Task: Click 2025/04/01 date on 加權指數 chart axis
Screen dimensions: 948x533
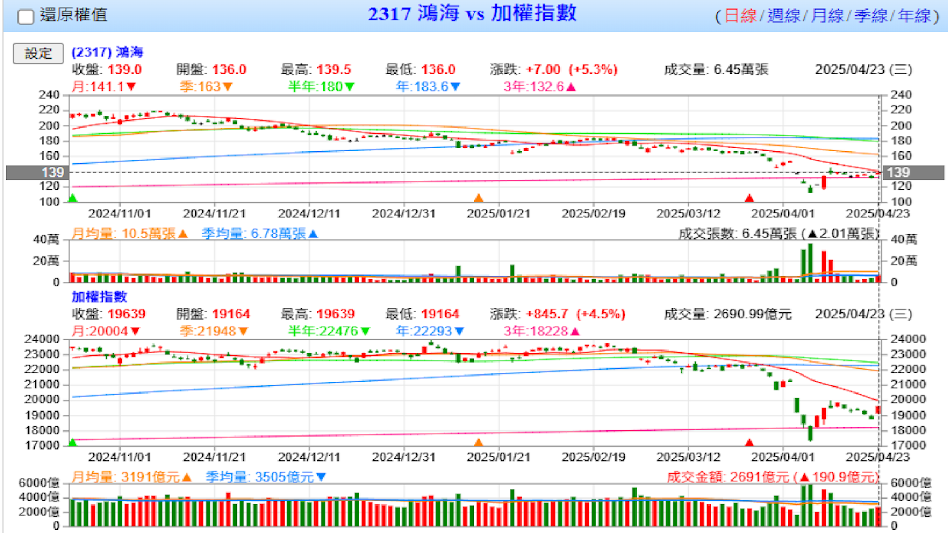Action: click(782, 457)
